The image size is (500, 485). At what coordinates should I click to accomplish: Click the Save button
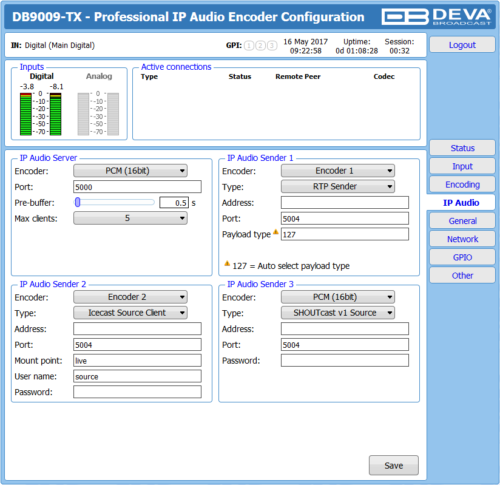(x=394, y=465)
